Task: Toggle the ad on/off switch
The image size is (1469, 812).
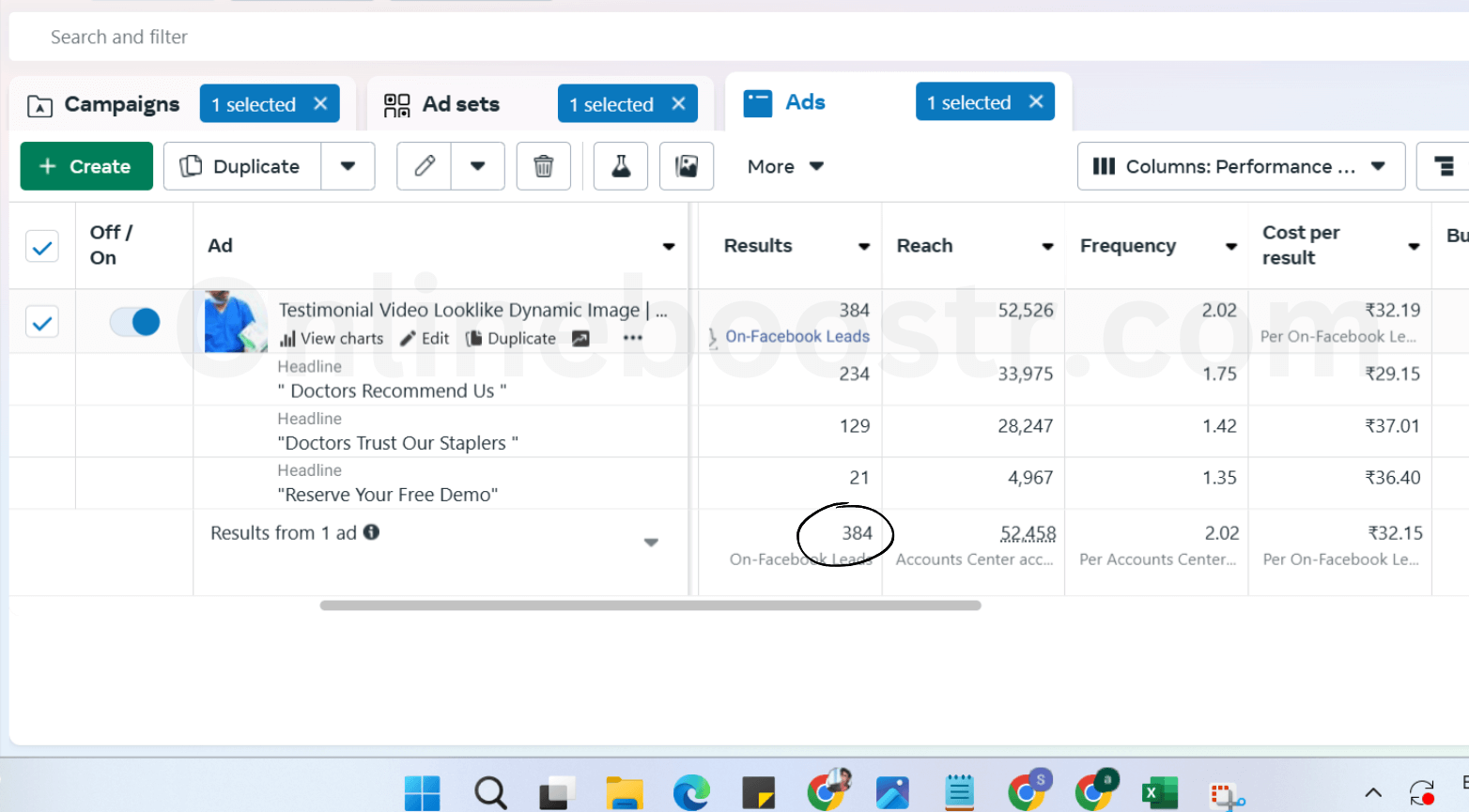Action: tap(135, 322)
